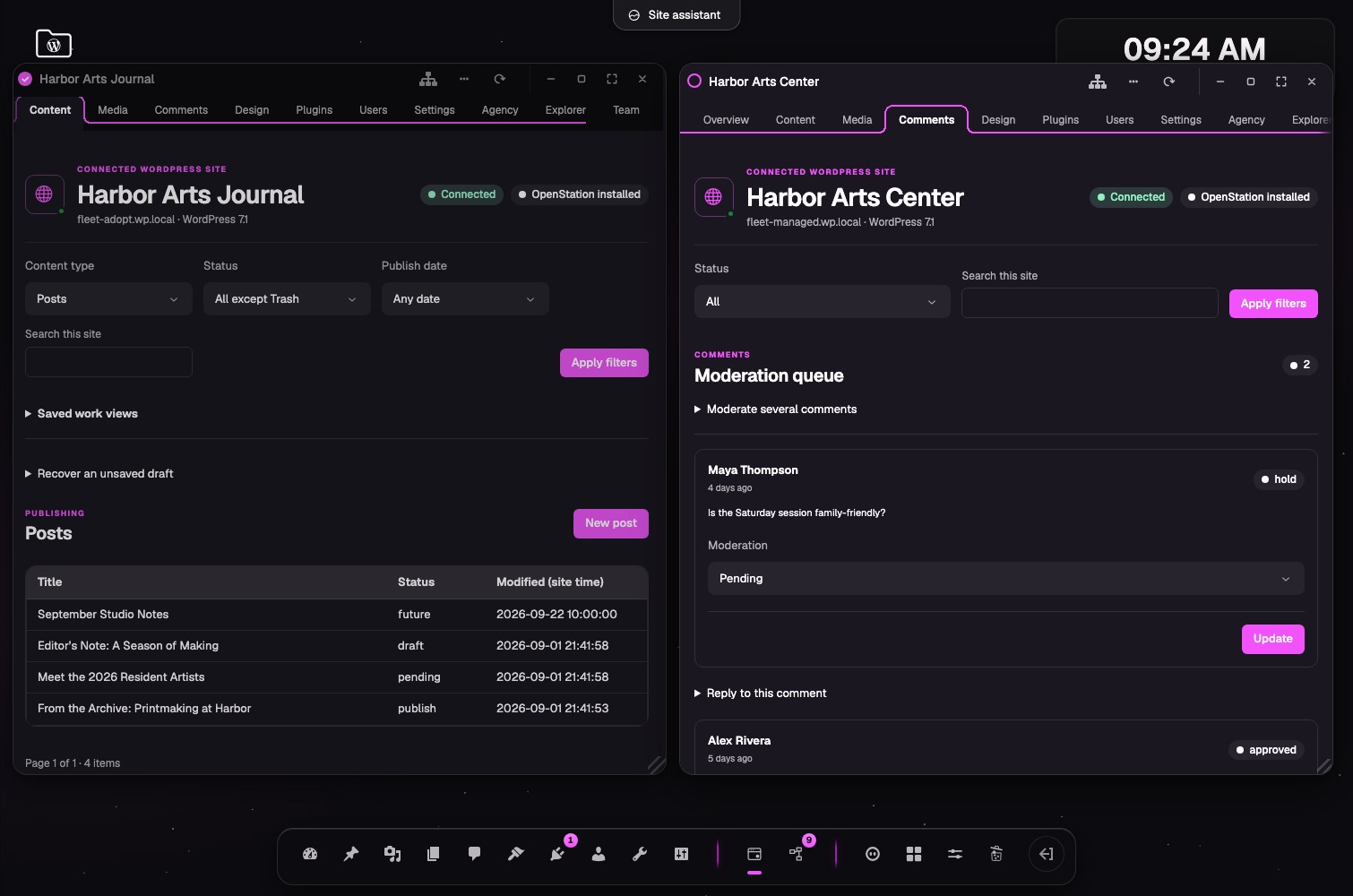Open the Site assistant button at the top
Viewport: 1353px width, 896px height.
[676, 14]
